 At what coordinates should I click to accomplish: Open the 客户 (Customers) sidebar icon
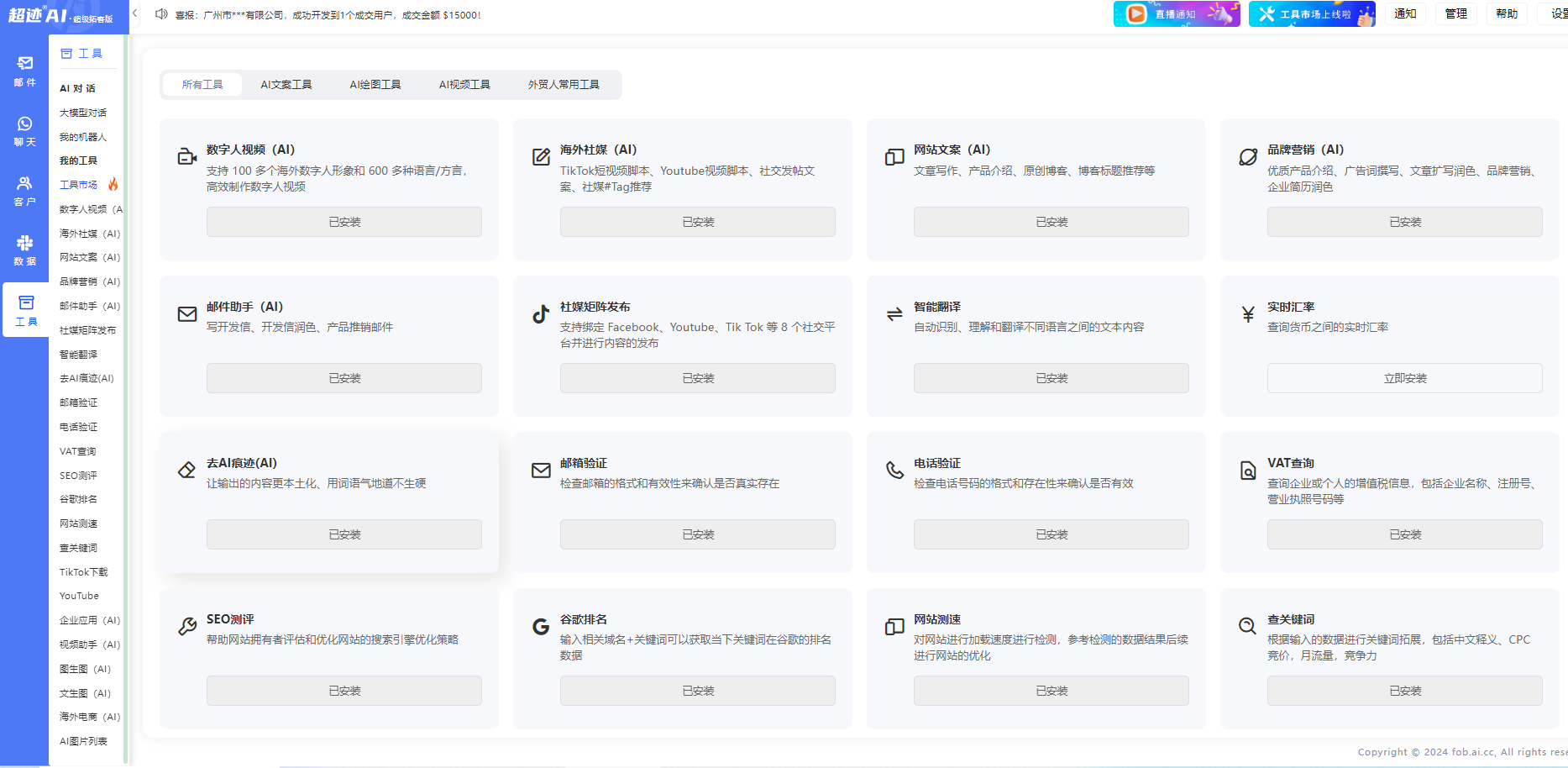tap(24, 191)
